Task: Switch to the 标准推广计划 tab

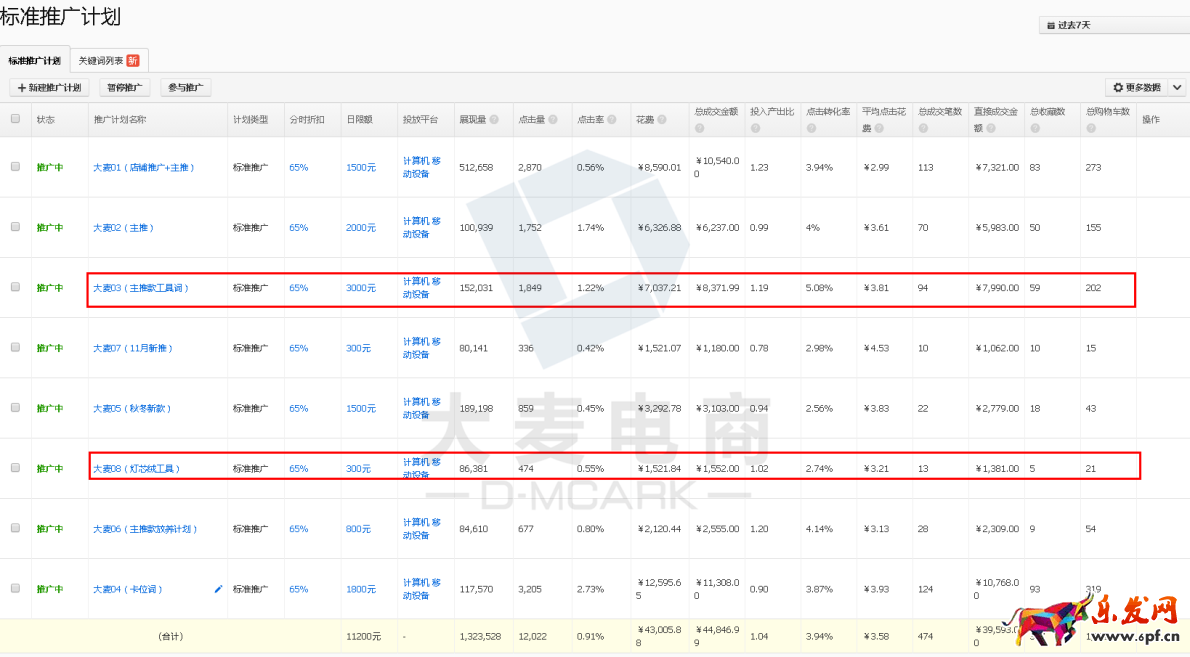Action: pyautogui.click(x=35, y=60)
